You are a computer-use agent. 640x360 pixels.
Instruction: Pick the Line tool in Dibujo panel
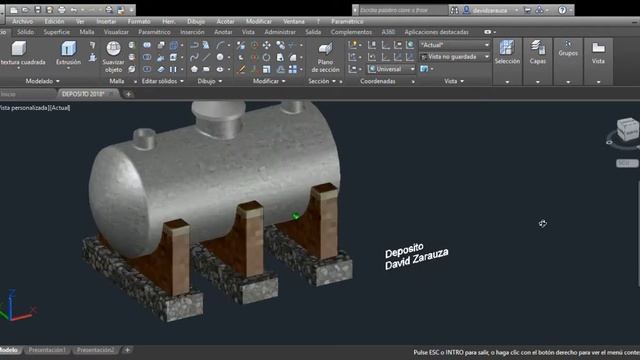click(207, 57)
